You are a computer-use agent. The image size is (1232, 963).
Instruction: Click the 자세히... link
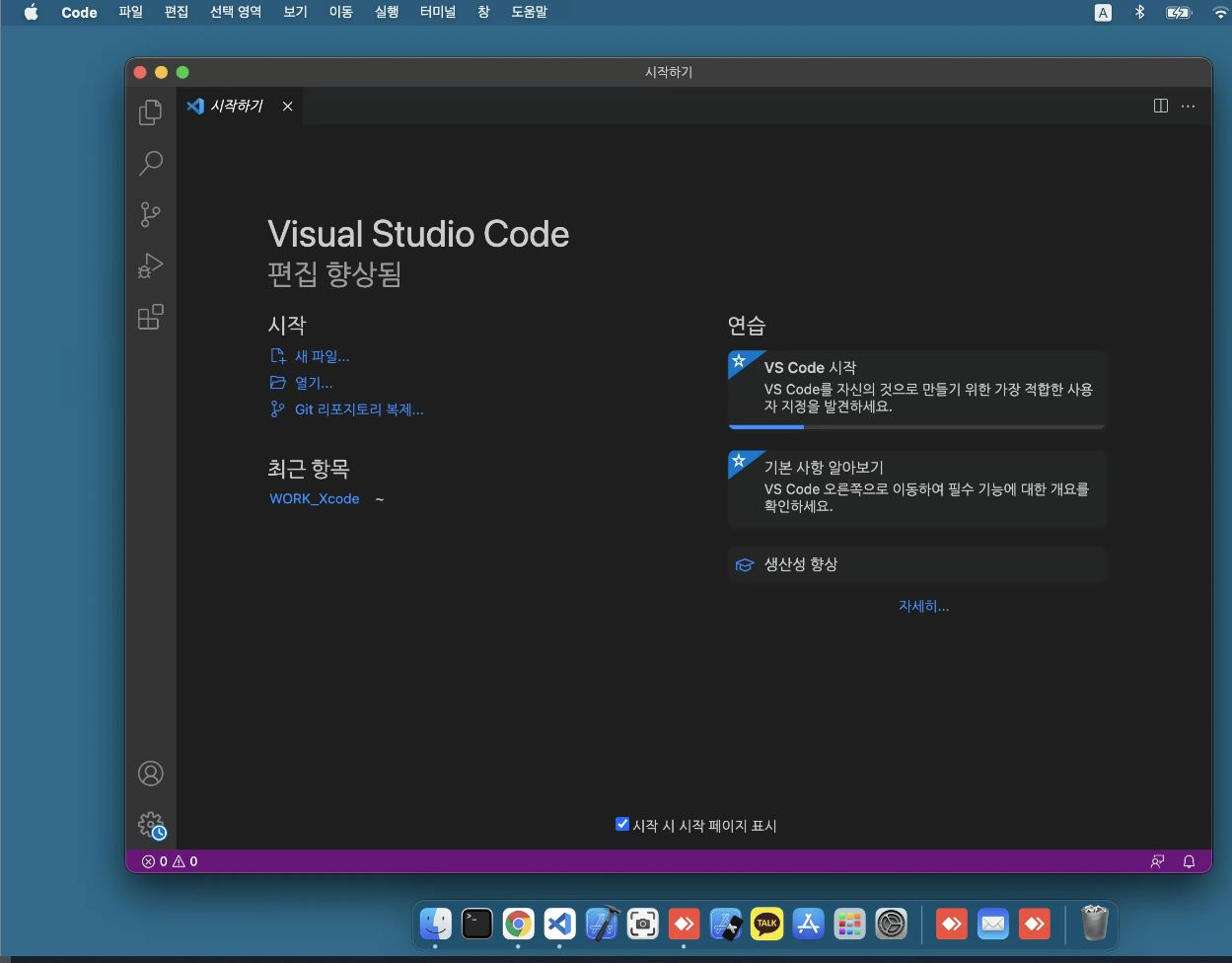tap(923, 606)
